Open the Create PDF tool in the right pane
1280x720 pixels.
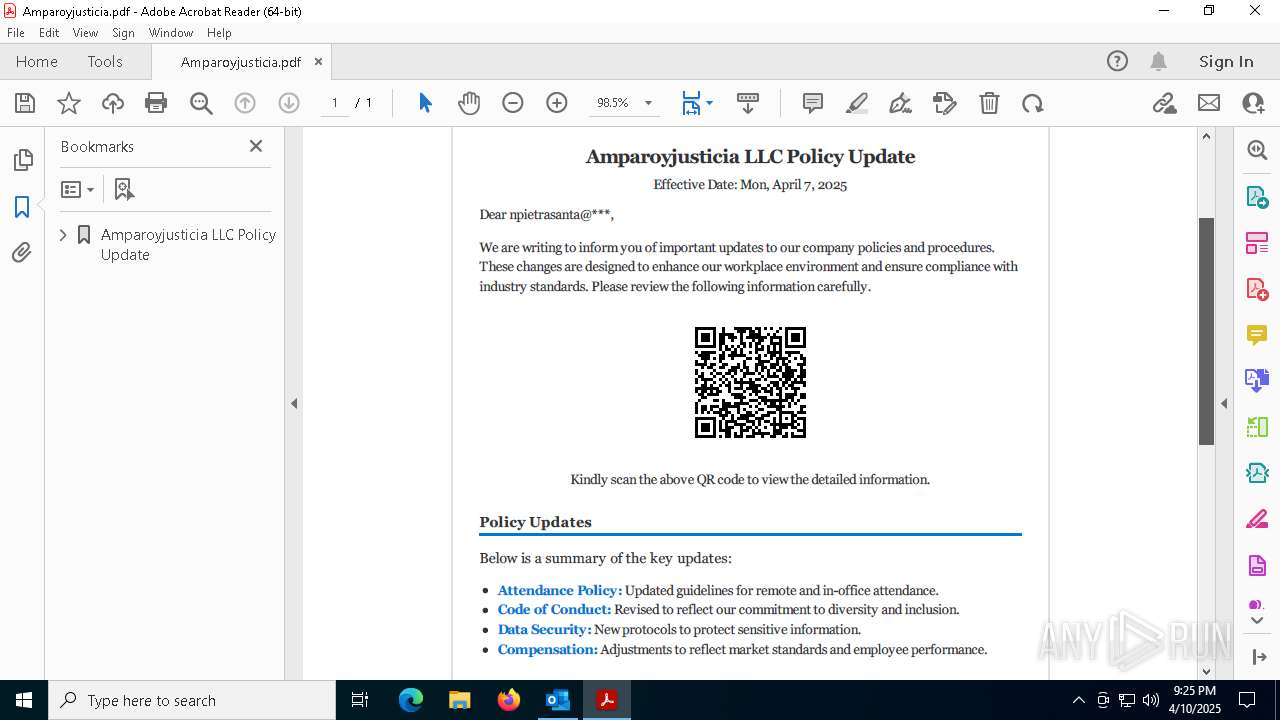pyautogui.click(x=1257, y=289)
